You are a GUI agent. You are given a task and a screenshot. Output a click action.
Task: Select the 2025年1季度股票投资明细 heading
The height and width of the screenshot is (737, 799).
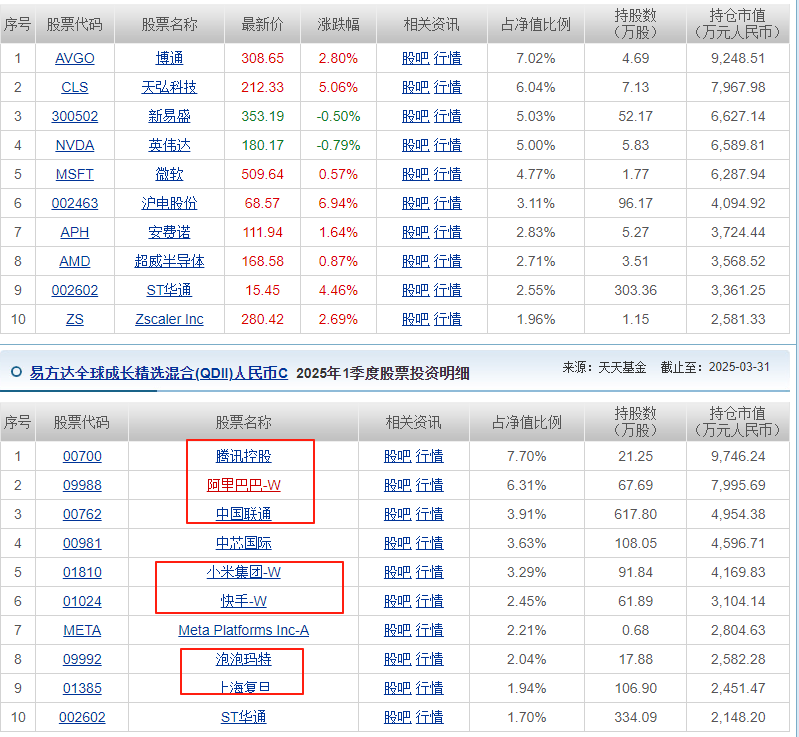point(383,373)
